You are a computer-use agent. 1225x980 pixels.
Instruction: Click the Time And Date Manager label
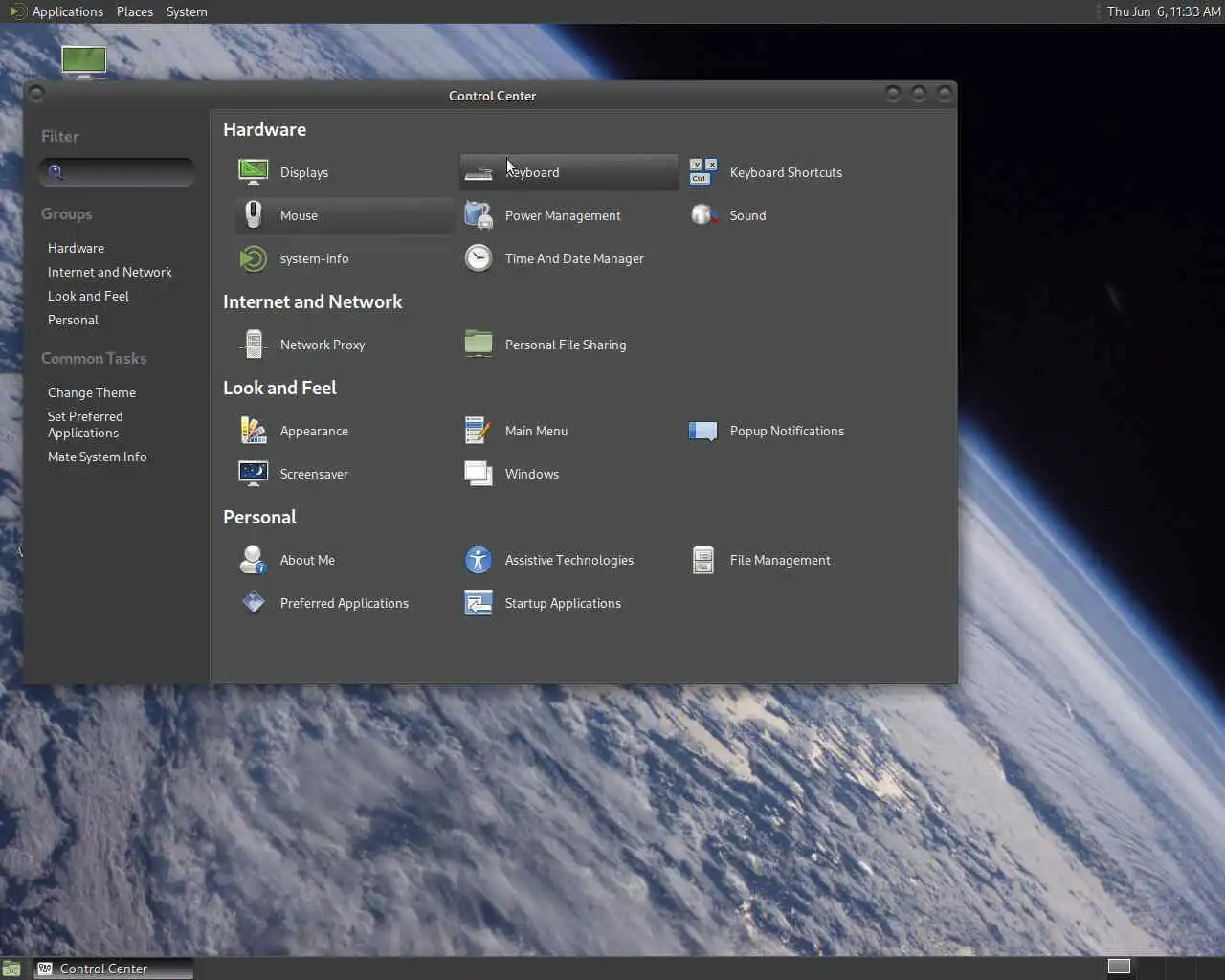tap(574, 258)
